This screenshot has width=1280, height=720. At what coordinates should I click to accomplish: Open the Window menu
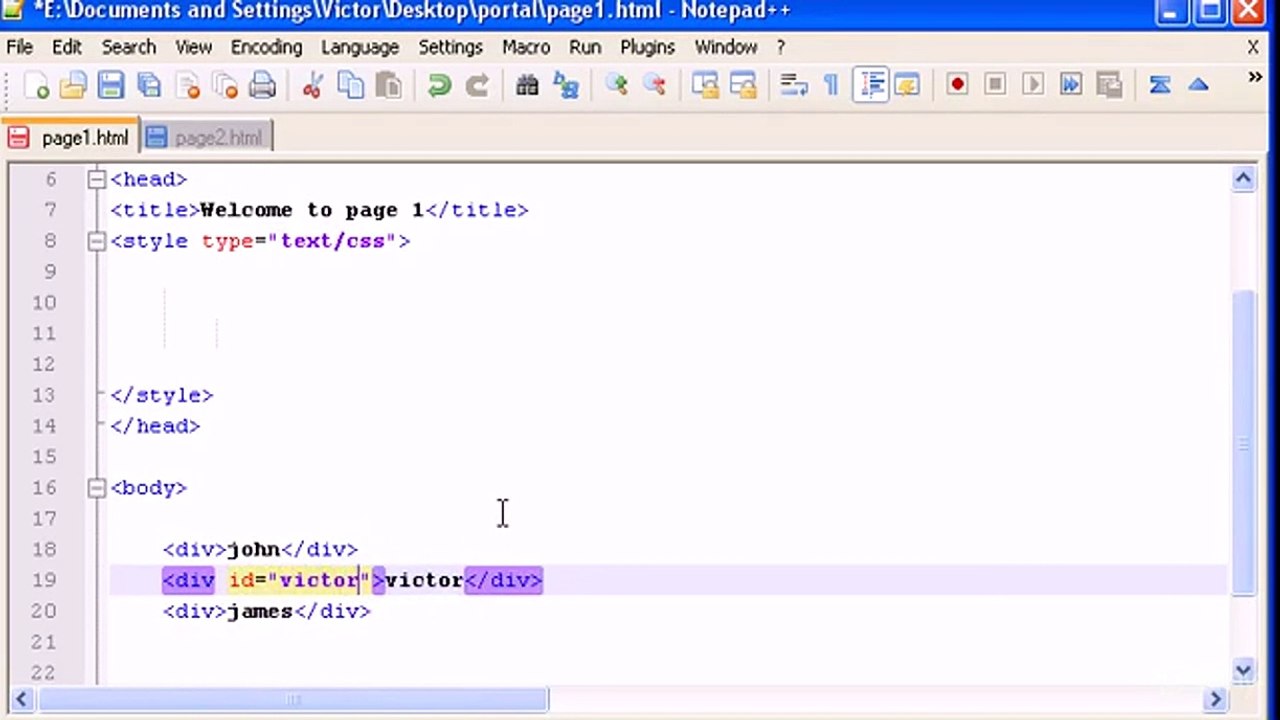coord(726,47)
